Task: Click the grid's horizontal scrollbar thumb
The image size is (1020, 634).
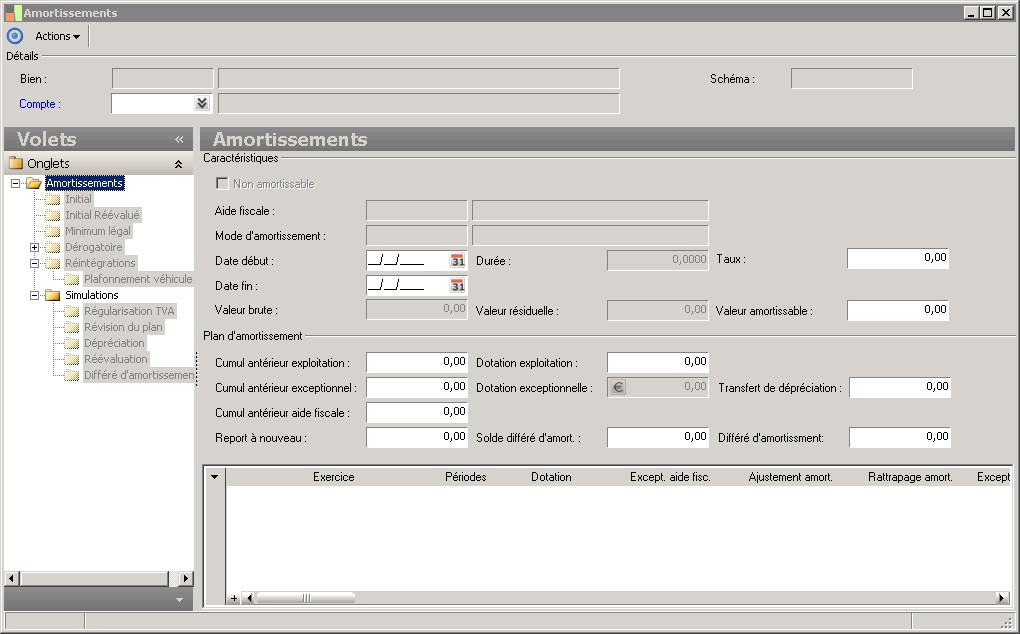Action: tap(305, 598)
